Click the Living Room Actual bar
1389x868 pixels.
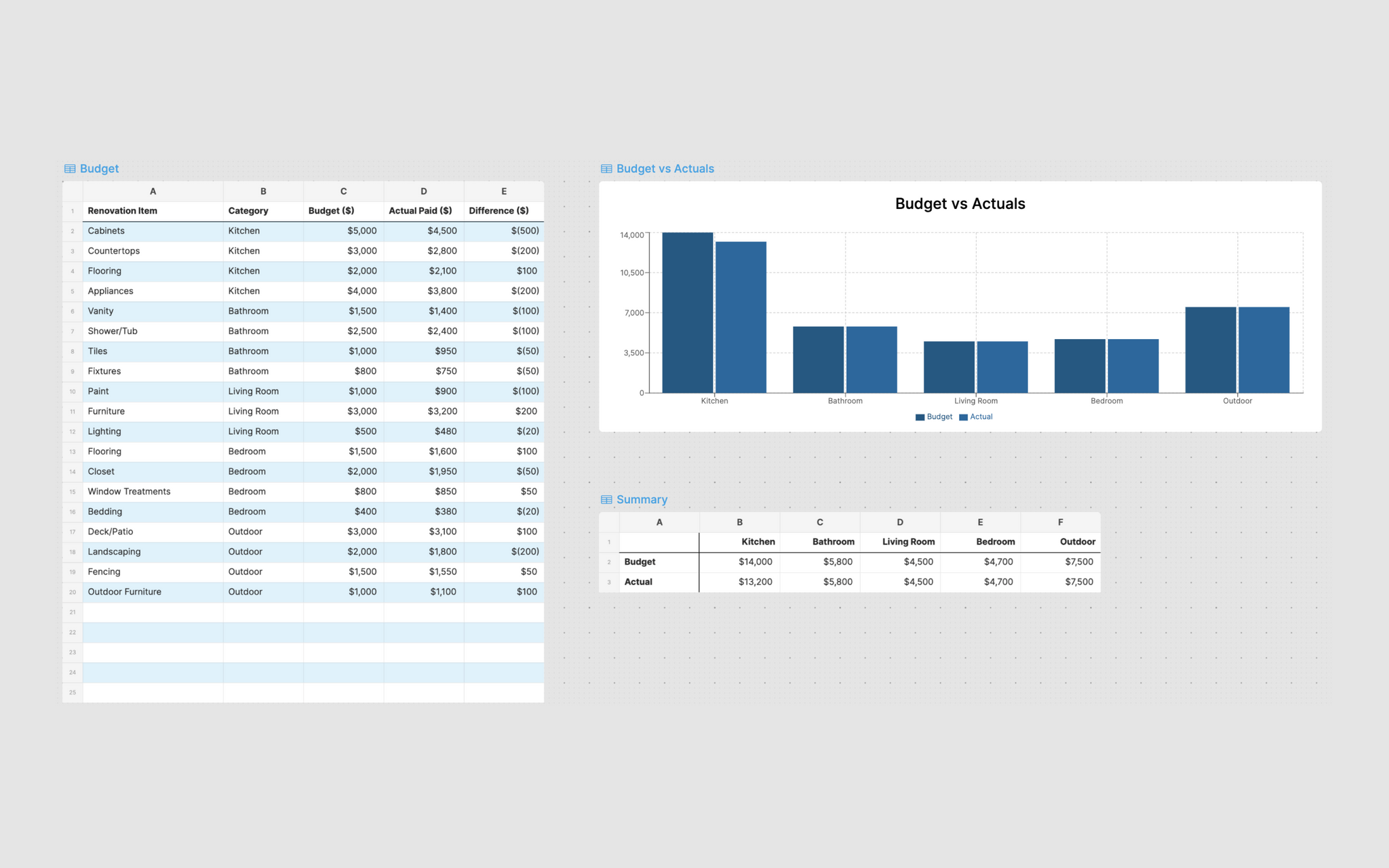1002,367
